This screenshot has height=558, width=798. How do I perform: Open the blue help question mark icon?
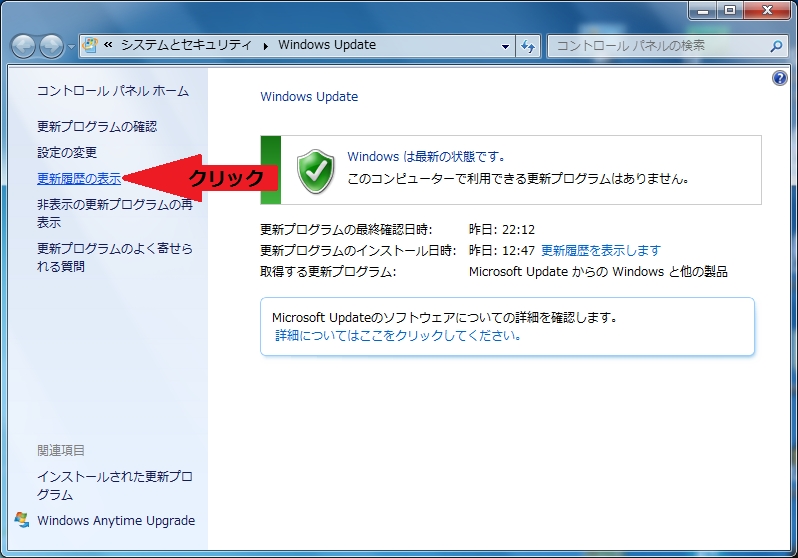tap(780, 78)
